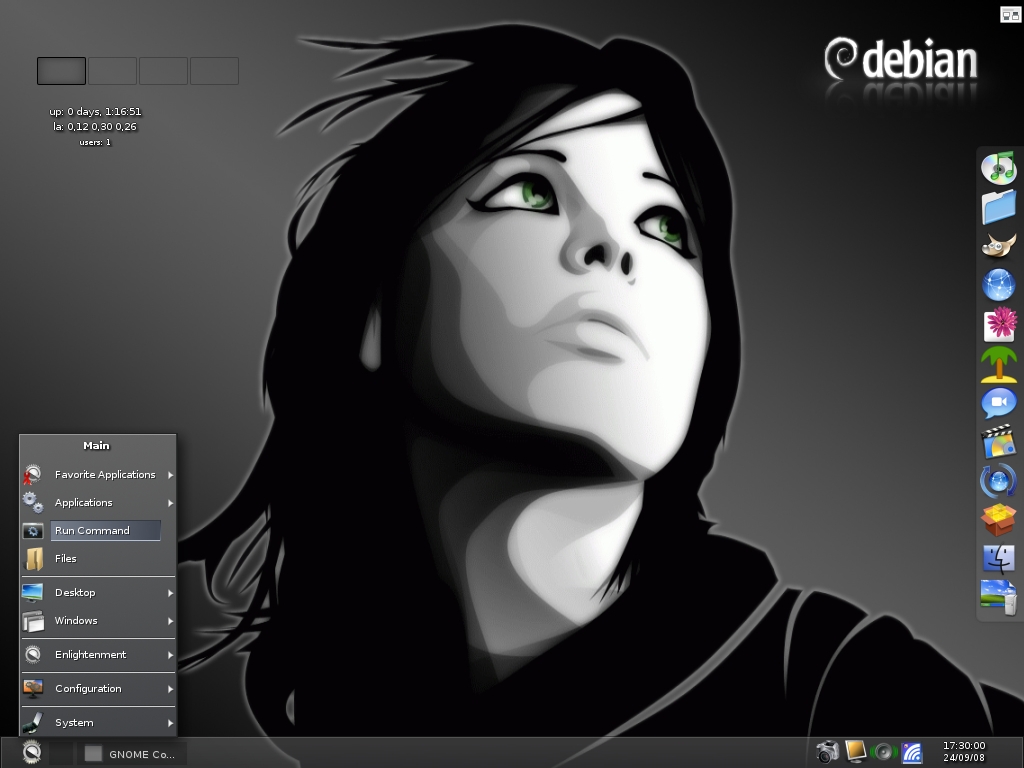This screenshot has height=768, width=1024.
Task: Click the date 24/09/08 in the shelf
Action: click(x=964, y=758)
